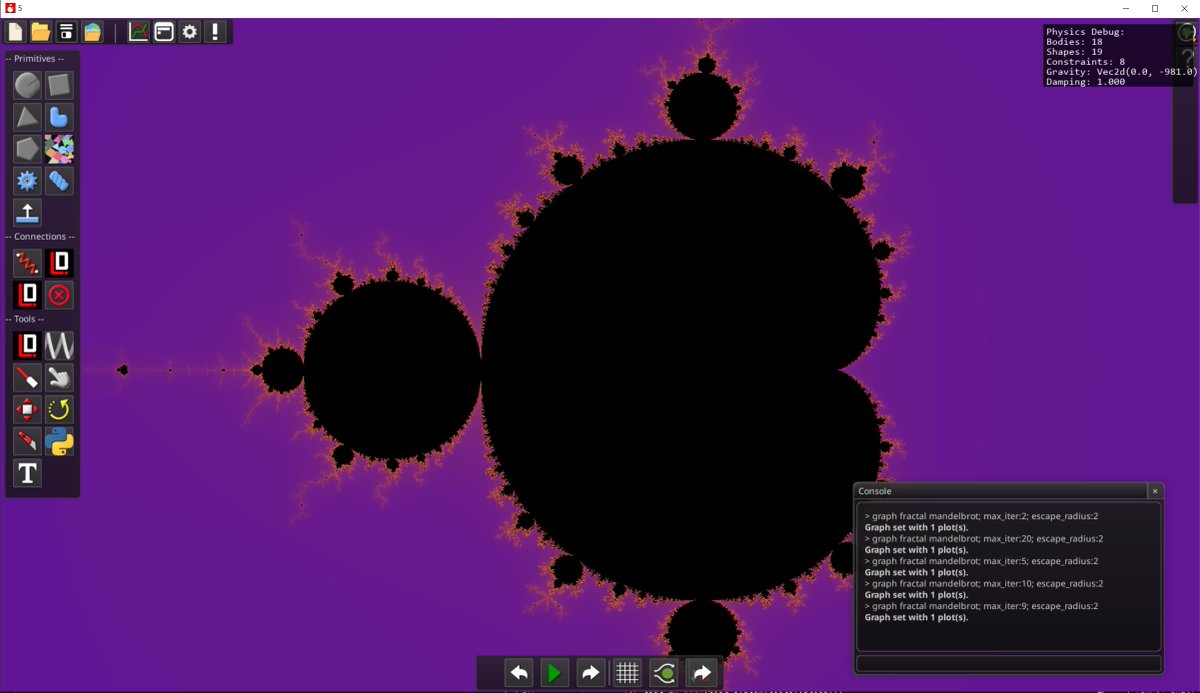Click the upload arrow primitive icon
Viewport: 1200px width, 693px height.
(x=27, y=213)
